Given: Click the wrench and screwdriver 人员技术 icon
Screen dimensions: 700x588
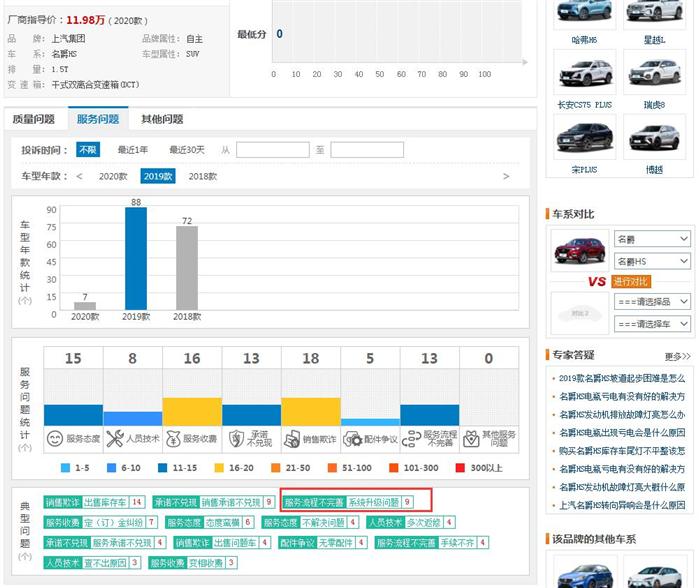Looking at the screenshot, I should tap(115, 439).
